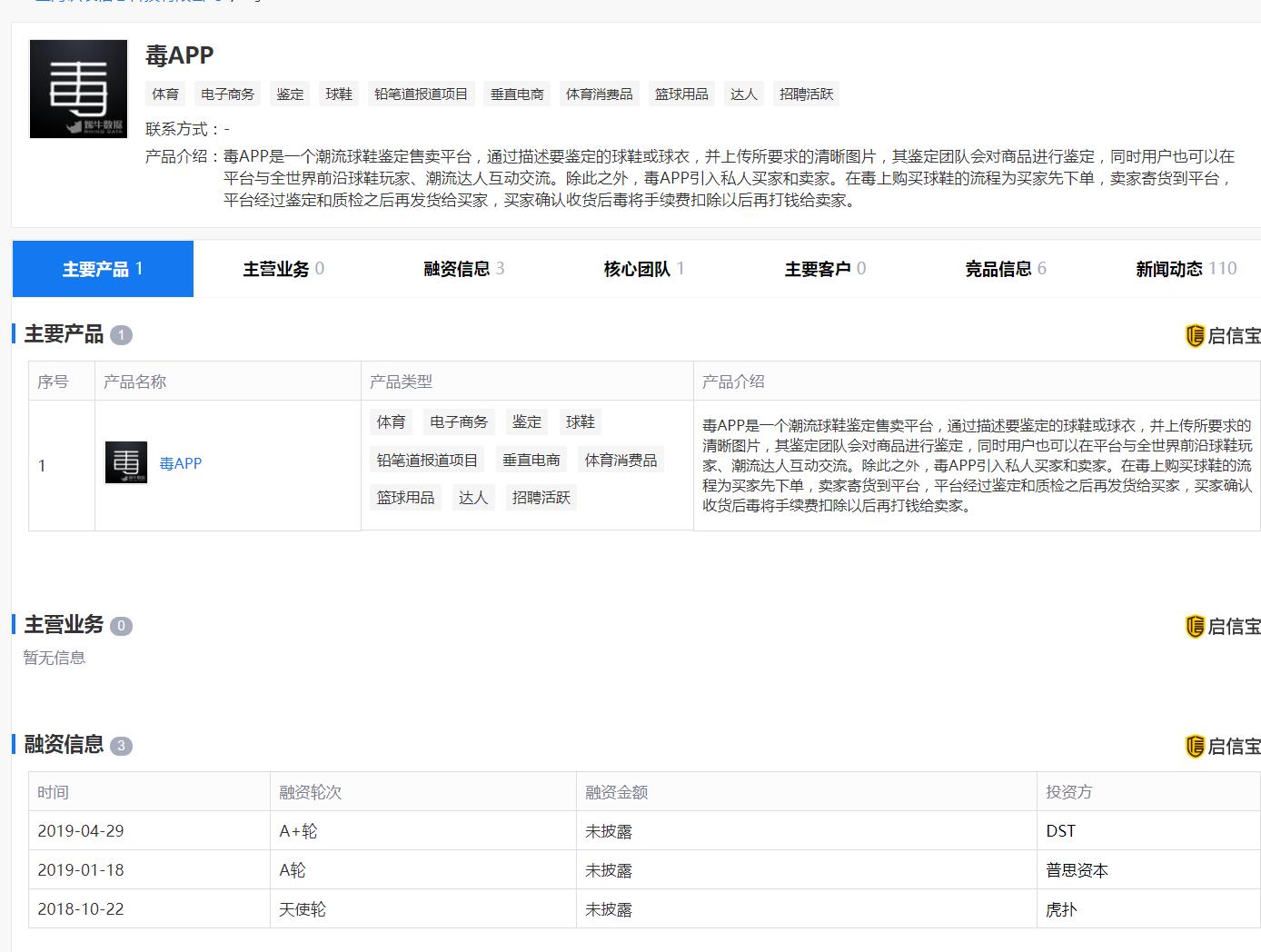Click the 主营业务 section heading
The width and height of the screenshot is (1261, 952).
point(64,625)
